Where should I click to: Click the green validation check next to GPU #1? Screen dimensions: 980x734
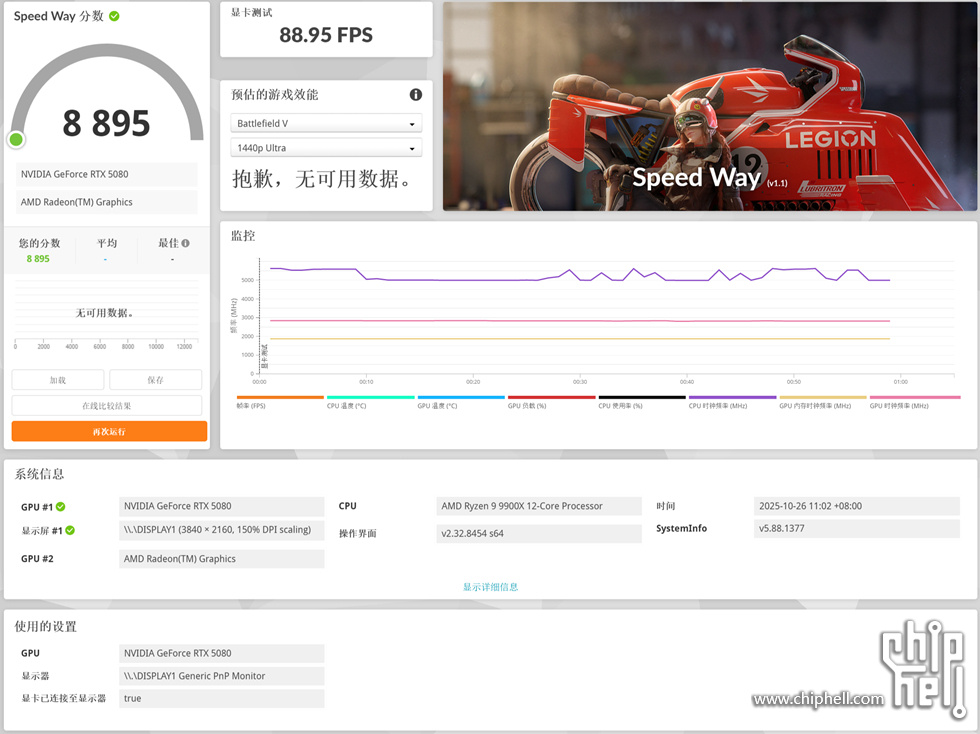tap(60, 506)
